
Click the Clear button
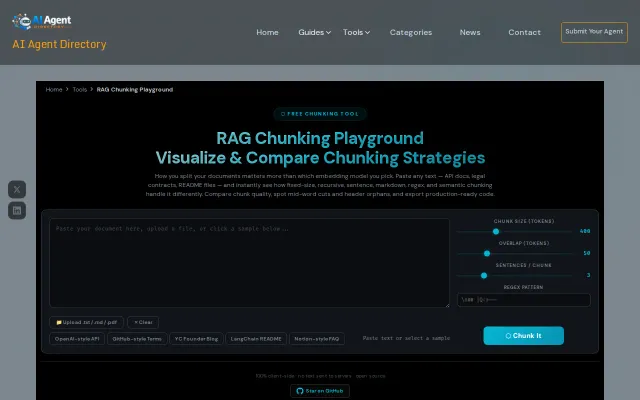click(143, 322)
